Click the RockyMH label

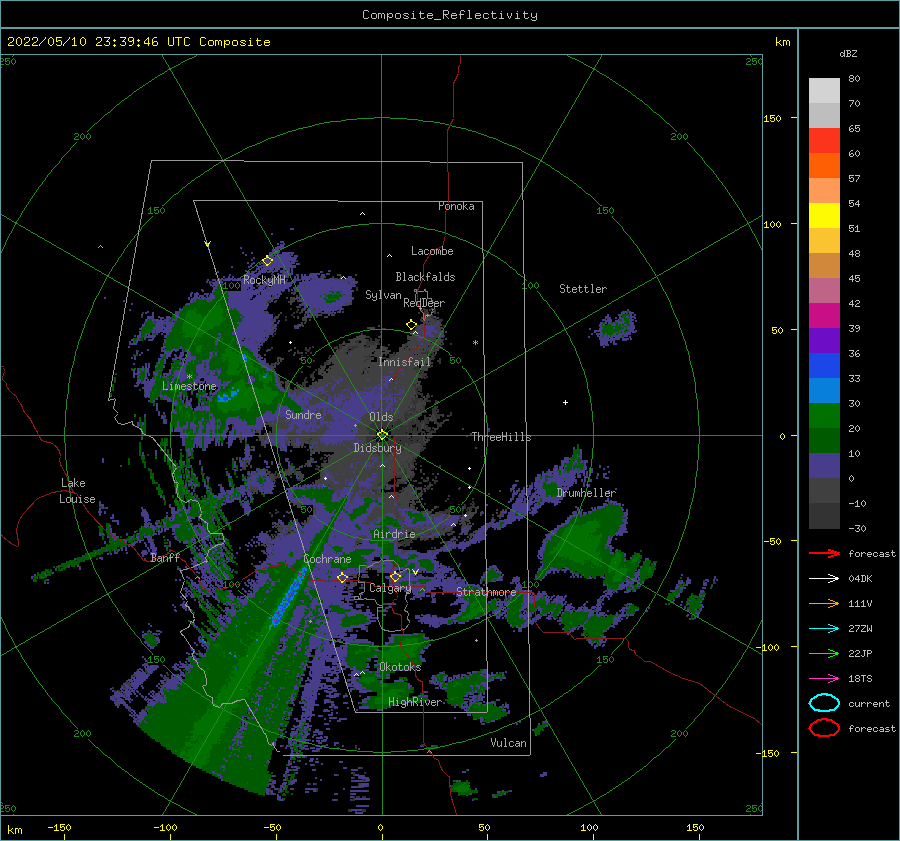264,280
